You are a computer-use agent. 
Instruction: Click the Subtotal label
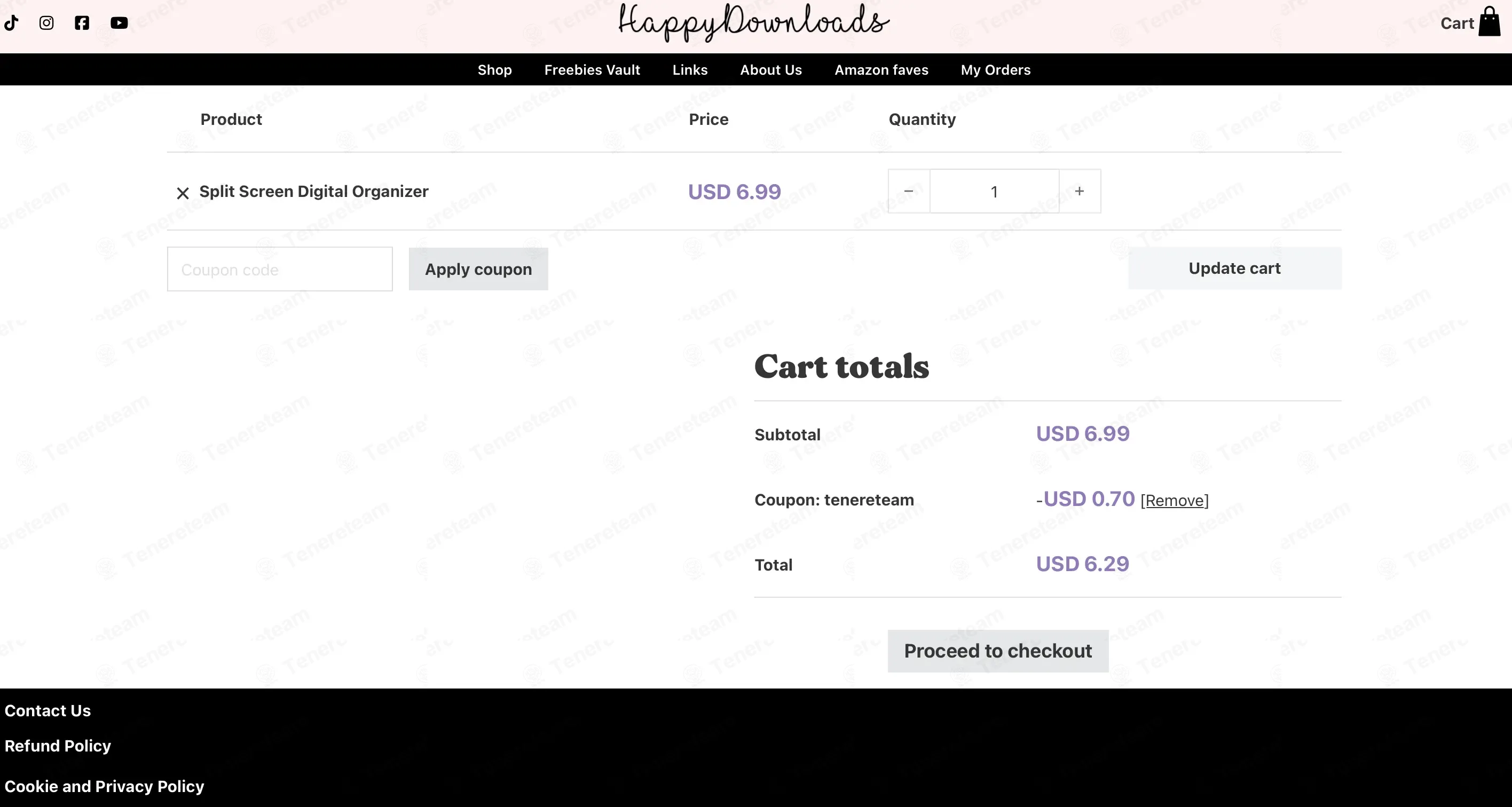tap(787, 435)
